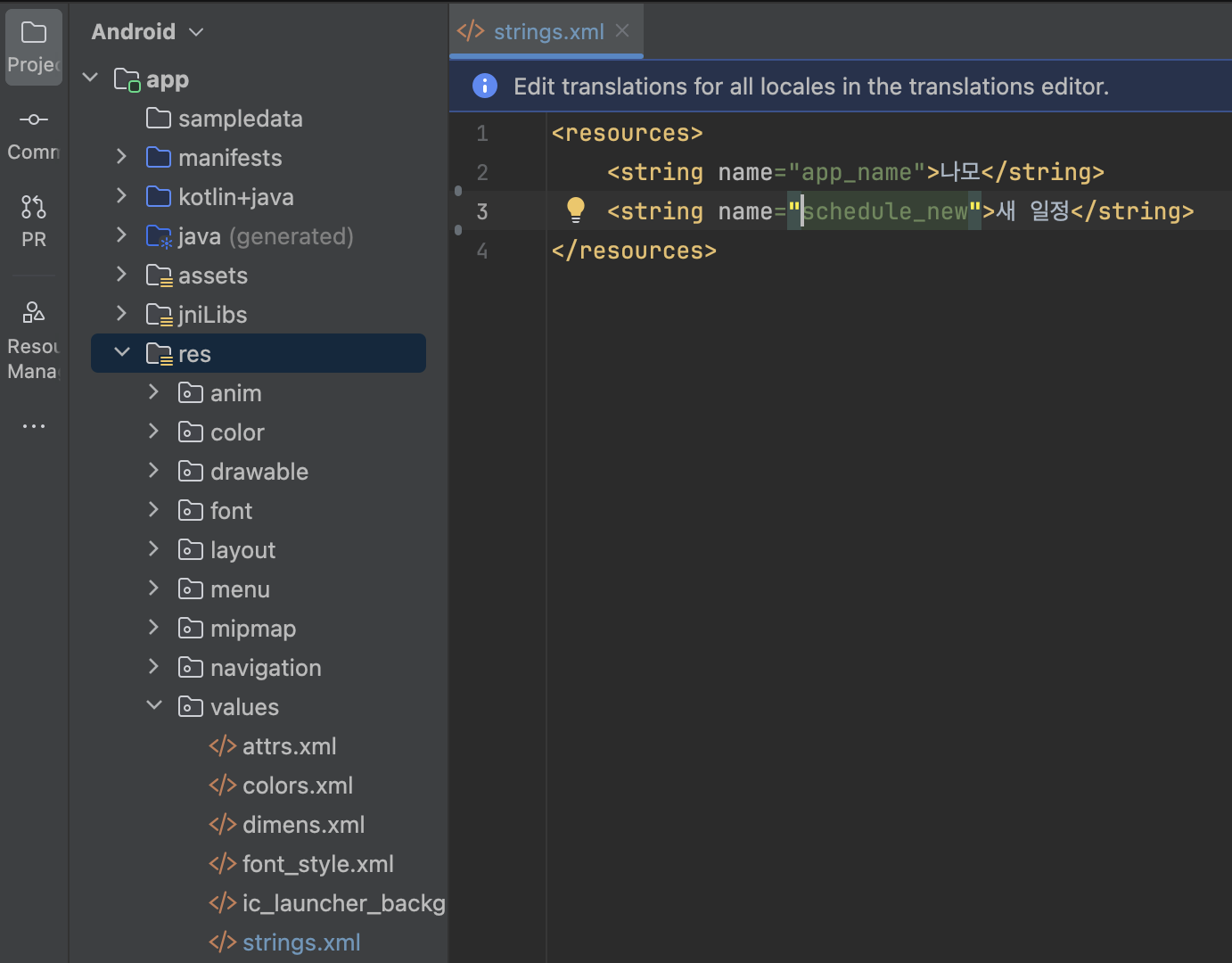Click the ic_launcher_background file icon

click(223, 902)
